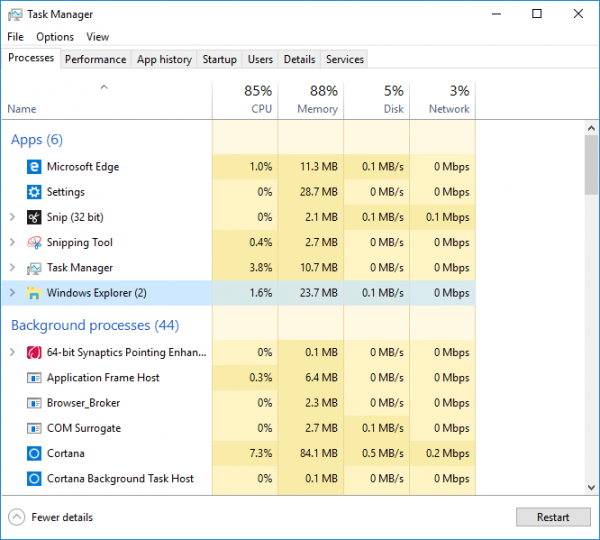Click Task Manager's 3.8% CPU value
The width and height of the screenshot is (600, 540).
click(x=261, y=268)
